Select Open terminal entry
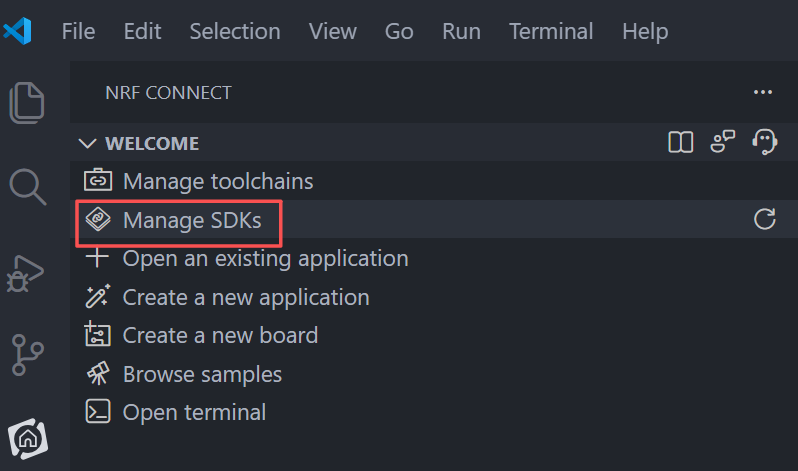Image resolution: width=798 pixels, height=471 pixels. click(194, 412)
